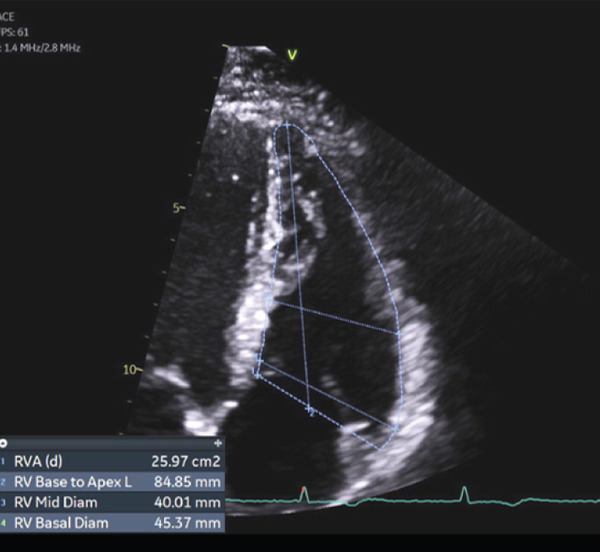Select the RV Mid Diam measurement row
The height and width of the screenshot is (552, 600).
(x=112, y=502)
